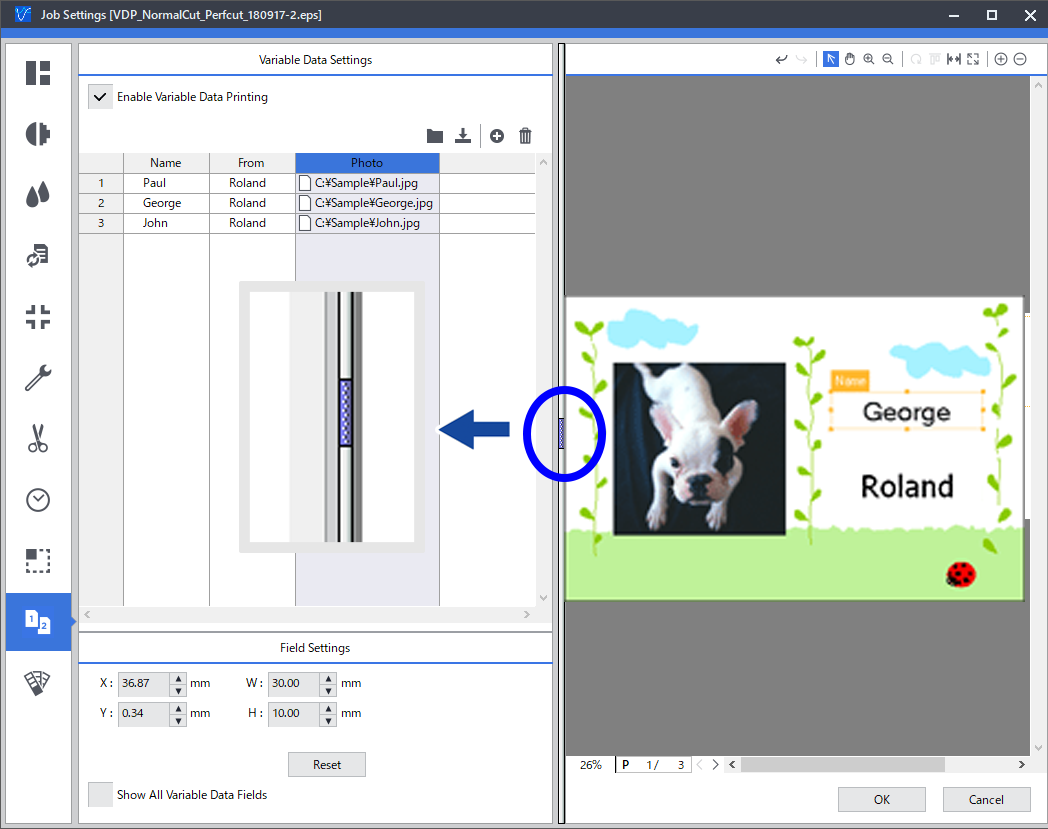Open the scissors cut settings icon

pos(38,438)
